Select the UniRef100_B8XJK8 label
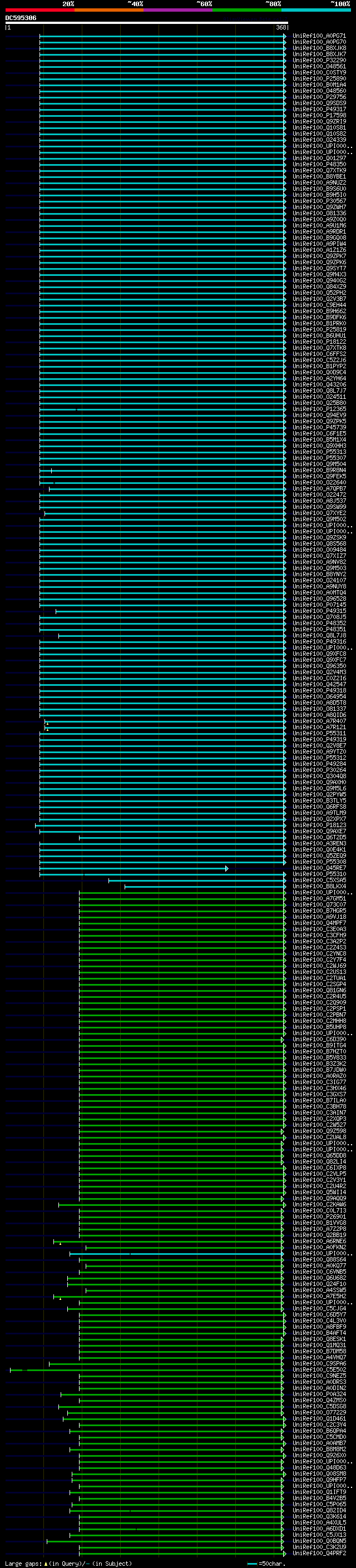This screenshot has height=1568, width=356. (319, 48)
